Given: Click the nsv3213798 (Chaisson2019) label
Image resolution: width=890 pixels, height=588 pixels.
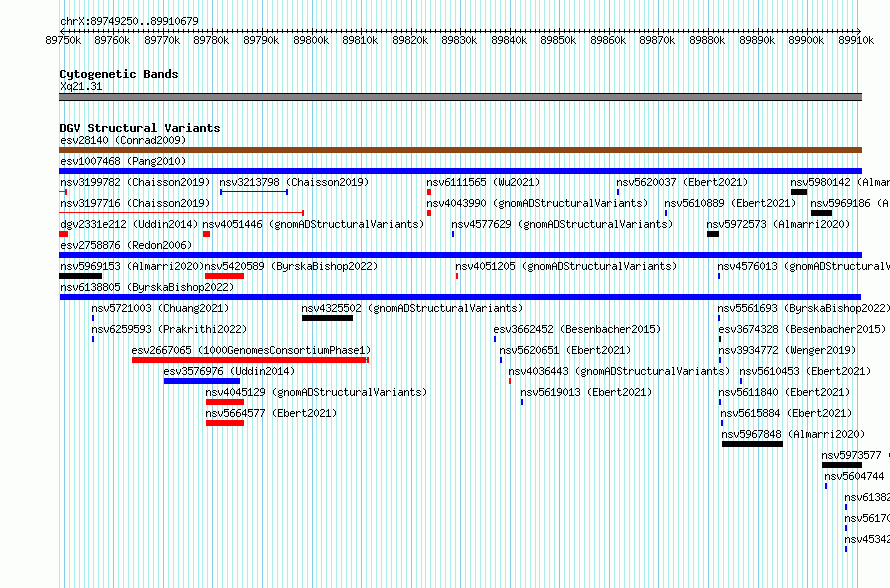Looking at the screenshot, I should tap(294, 182).
